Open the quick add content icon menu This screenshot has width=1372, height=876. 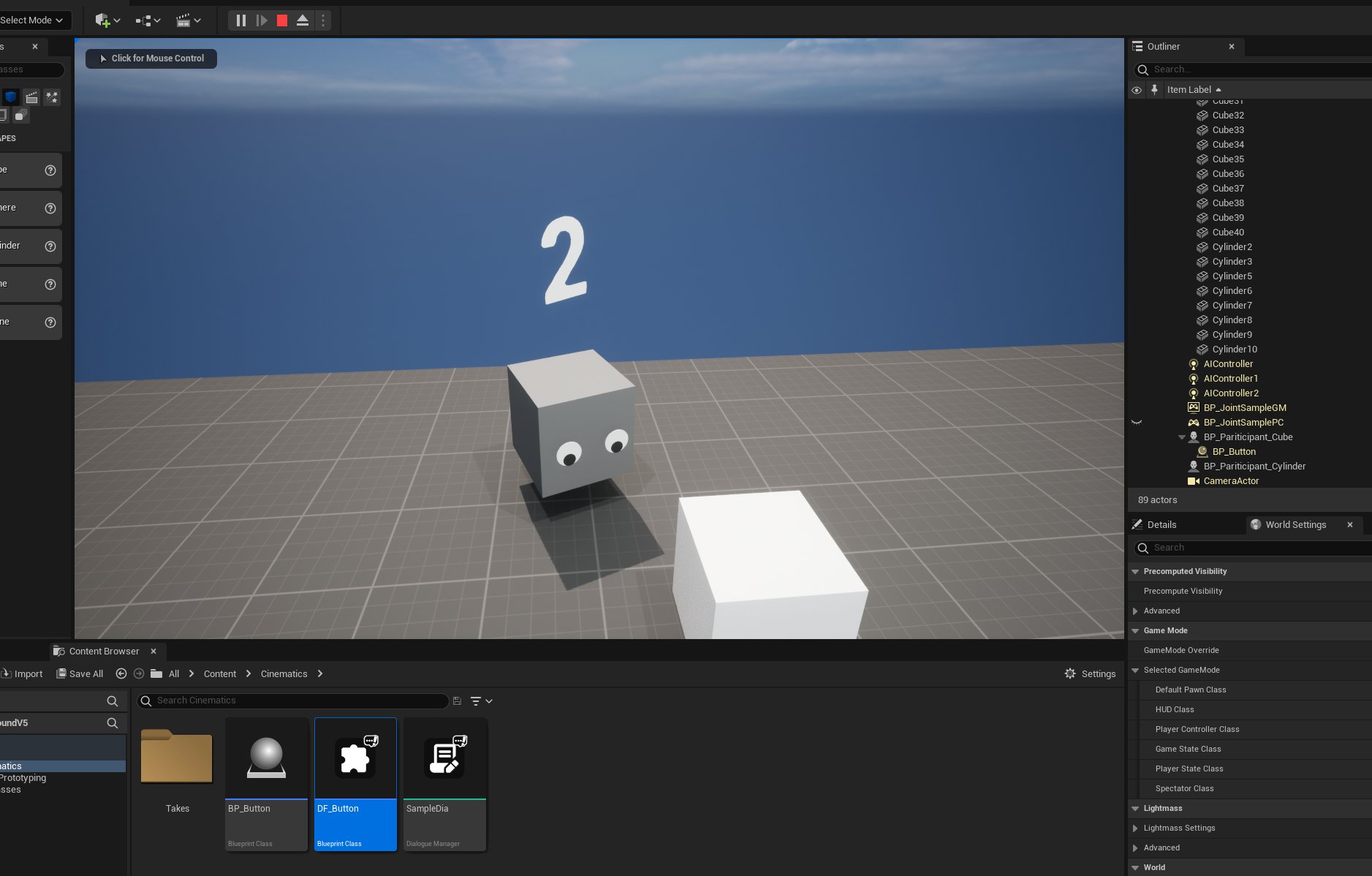click(107, 20)
